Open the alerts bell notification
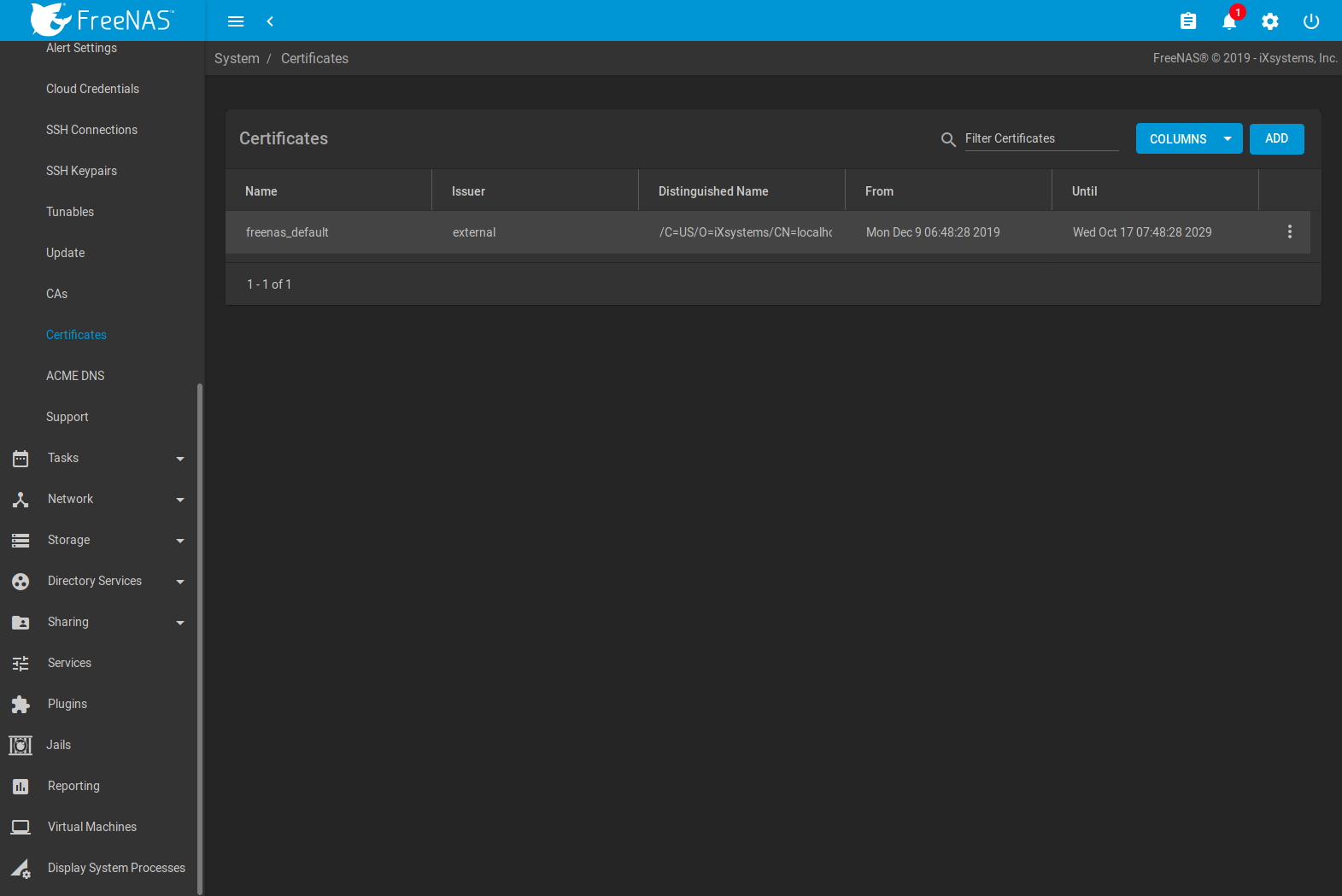 (x=1229, y=21)
